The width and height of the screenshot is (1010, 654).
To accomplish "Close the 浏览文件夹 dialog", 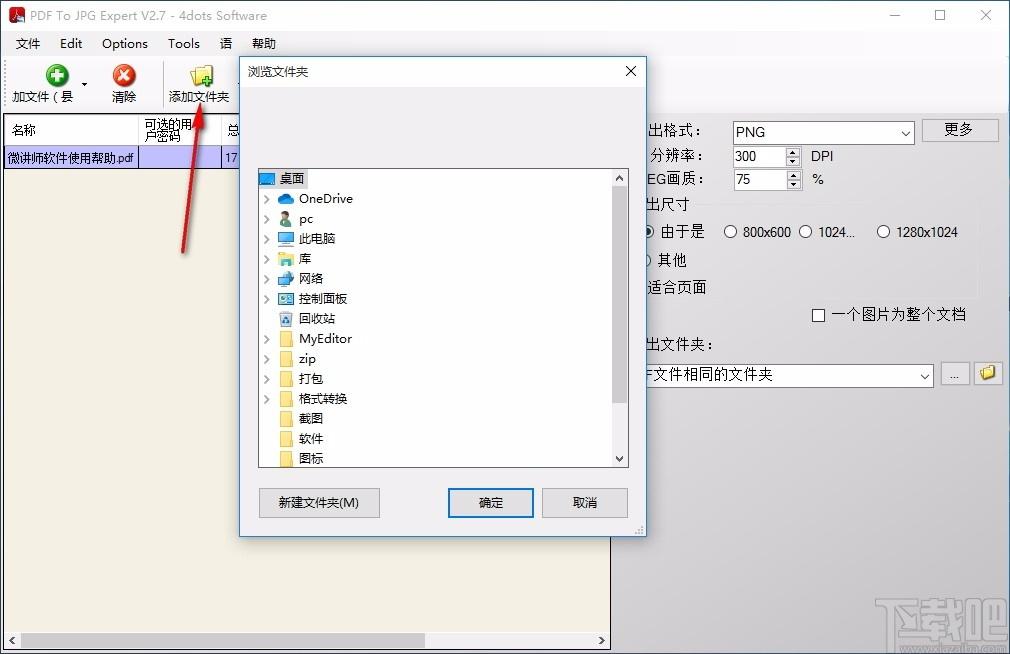I will tap(631, 71).
